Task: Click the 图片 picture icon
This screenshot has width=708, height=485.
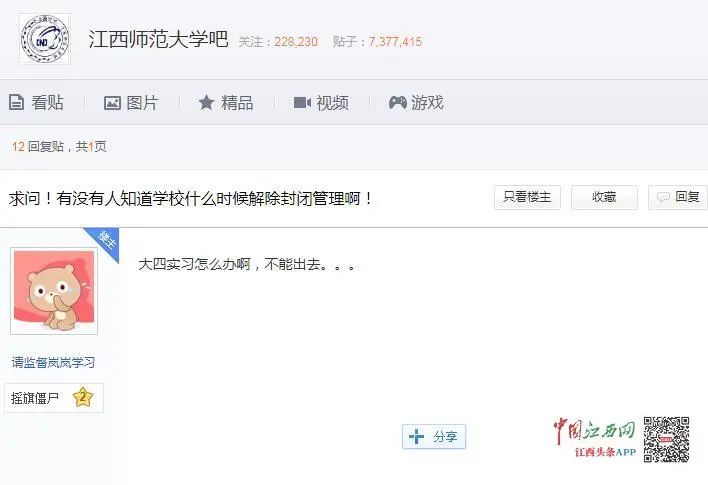Action: pos(112,103)
